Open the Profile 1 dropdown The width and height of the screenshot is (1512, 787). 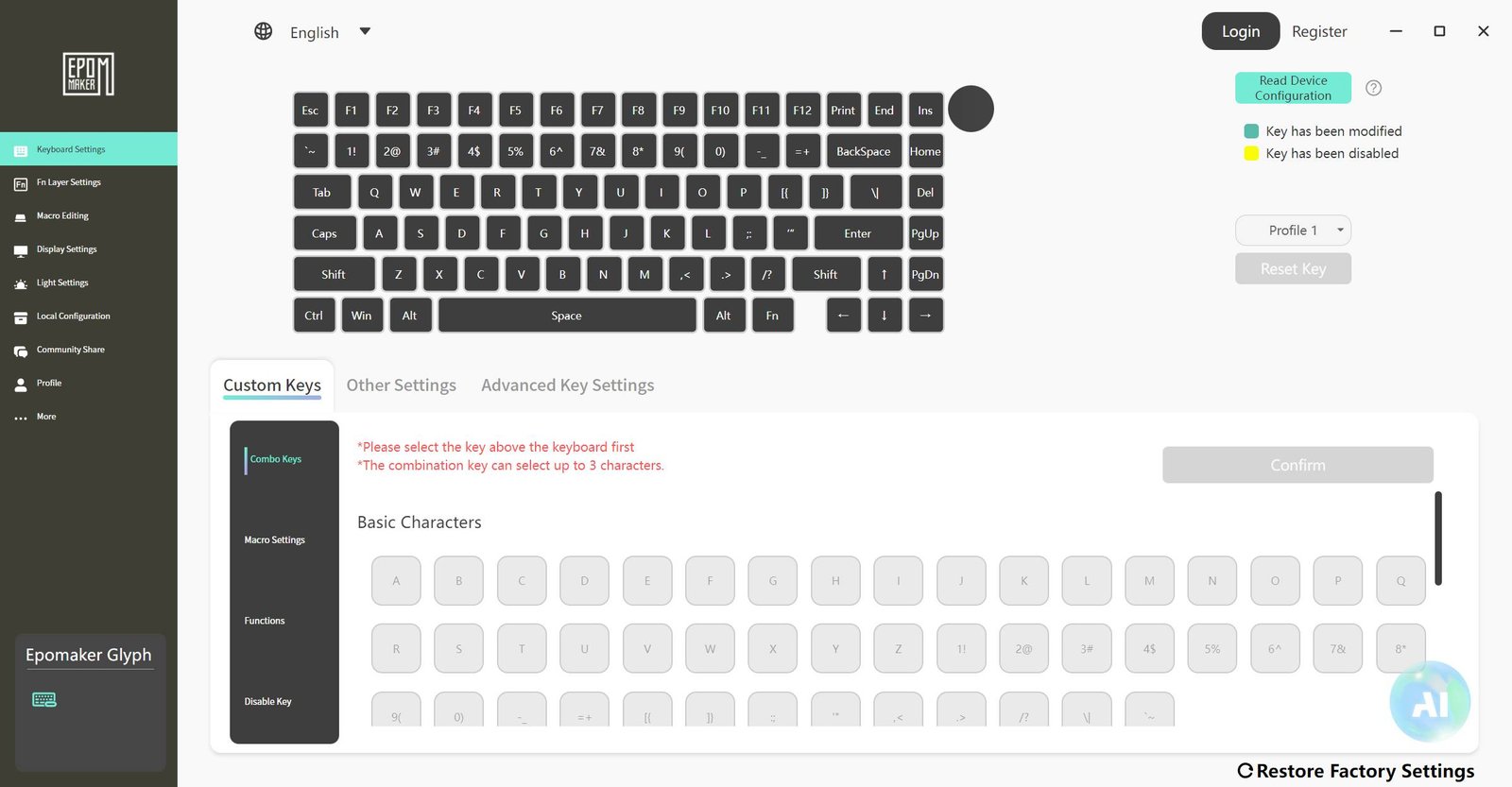click(1293, 231)
